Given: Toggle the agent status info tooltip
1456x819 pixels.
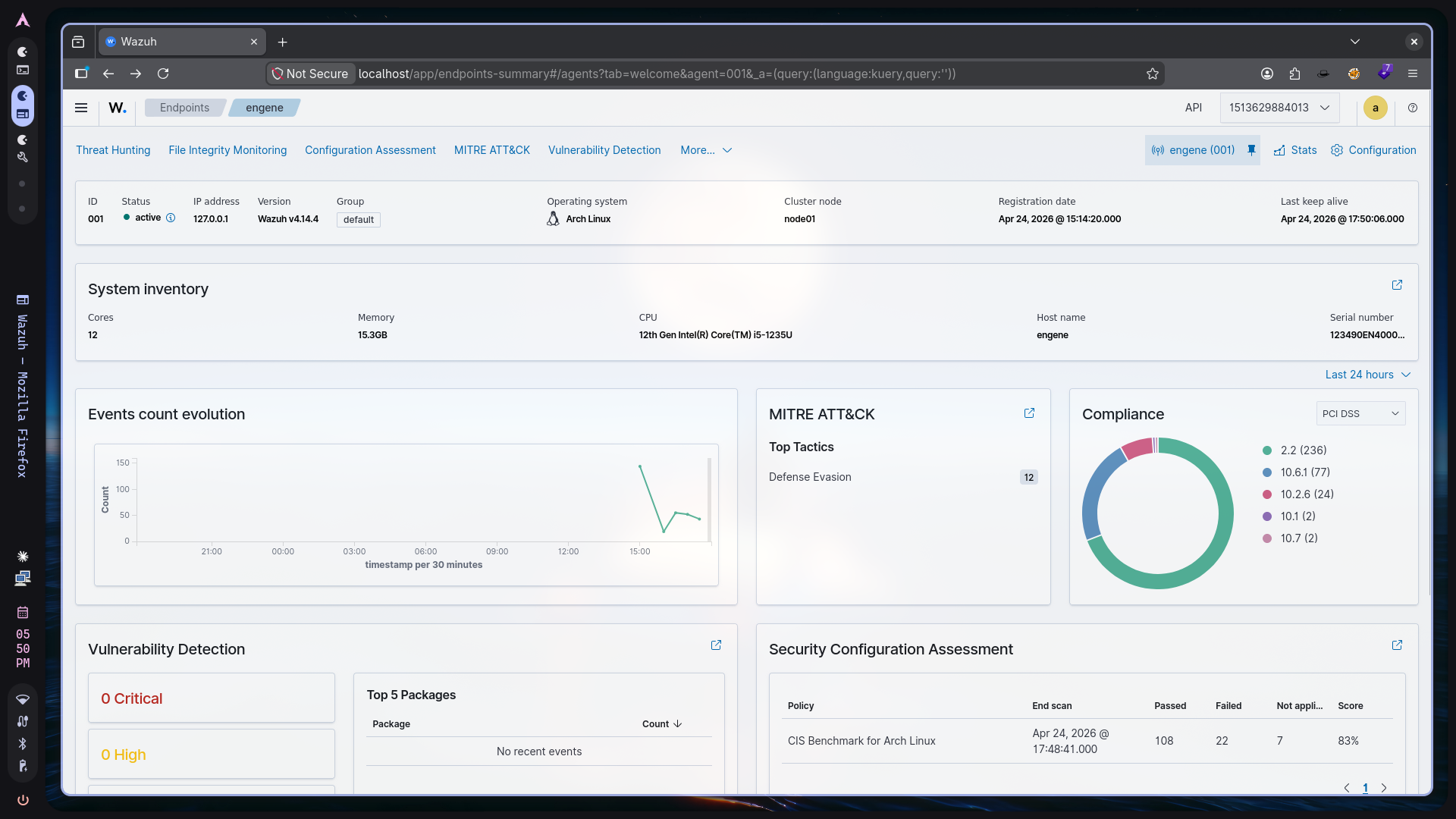Looking at the screenshot, I should point(171,218).
